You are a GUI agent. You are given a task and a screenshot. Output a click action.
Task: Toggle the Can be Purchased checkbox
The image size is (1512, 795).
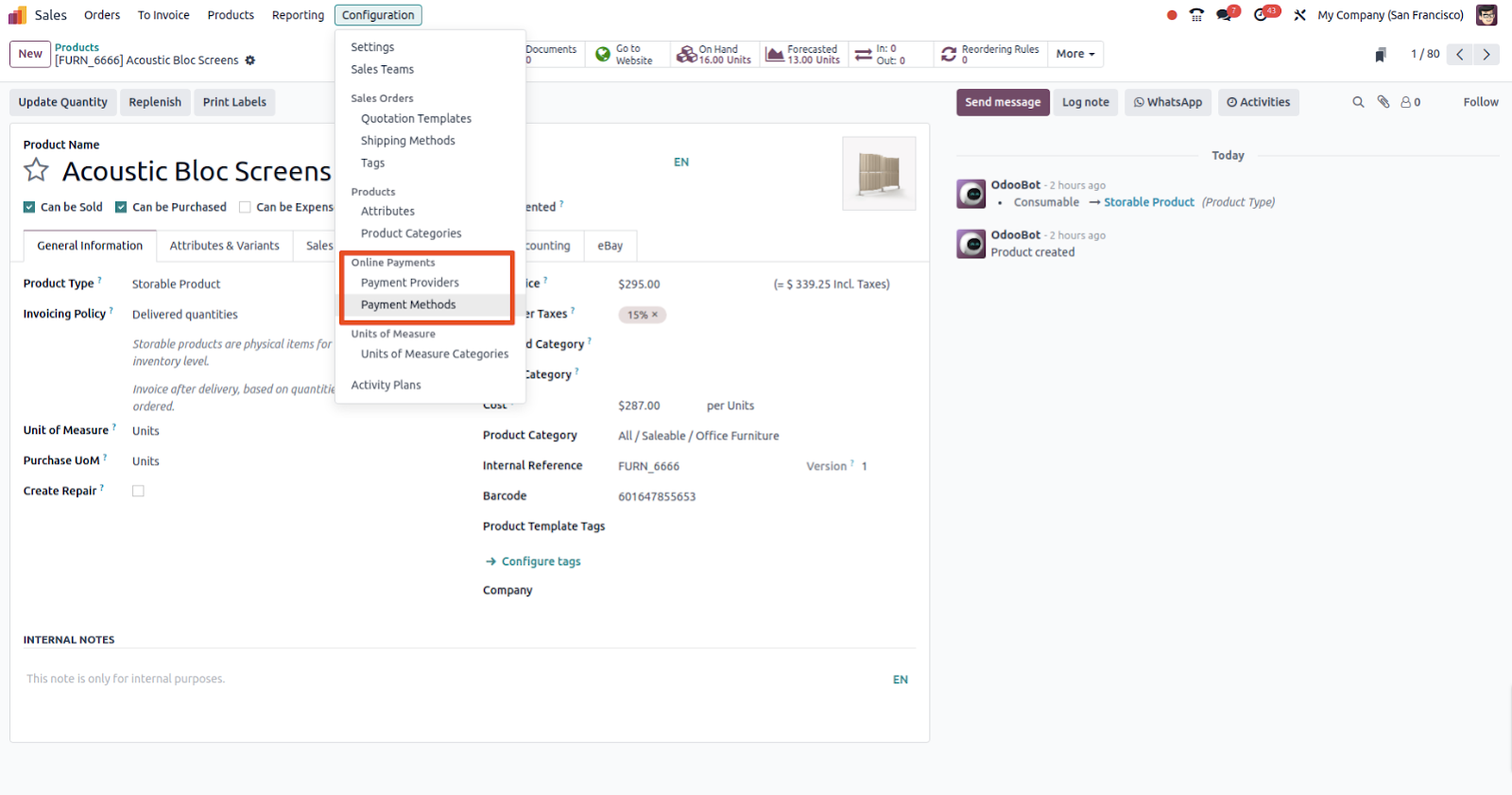tap(121, 207)
